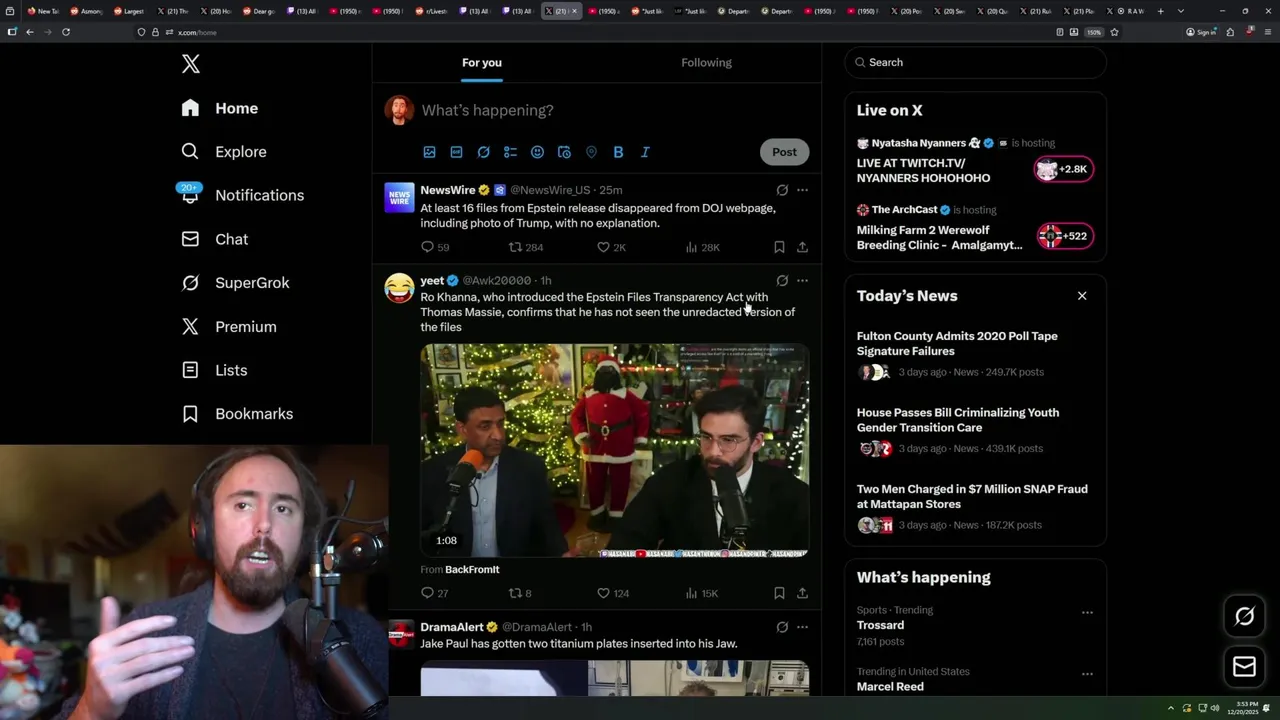Image resolution: width=1280 pixels, height=720 pixels.
Task: Open the floating messages envelope button
Action: click(x=1244, y=666)
